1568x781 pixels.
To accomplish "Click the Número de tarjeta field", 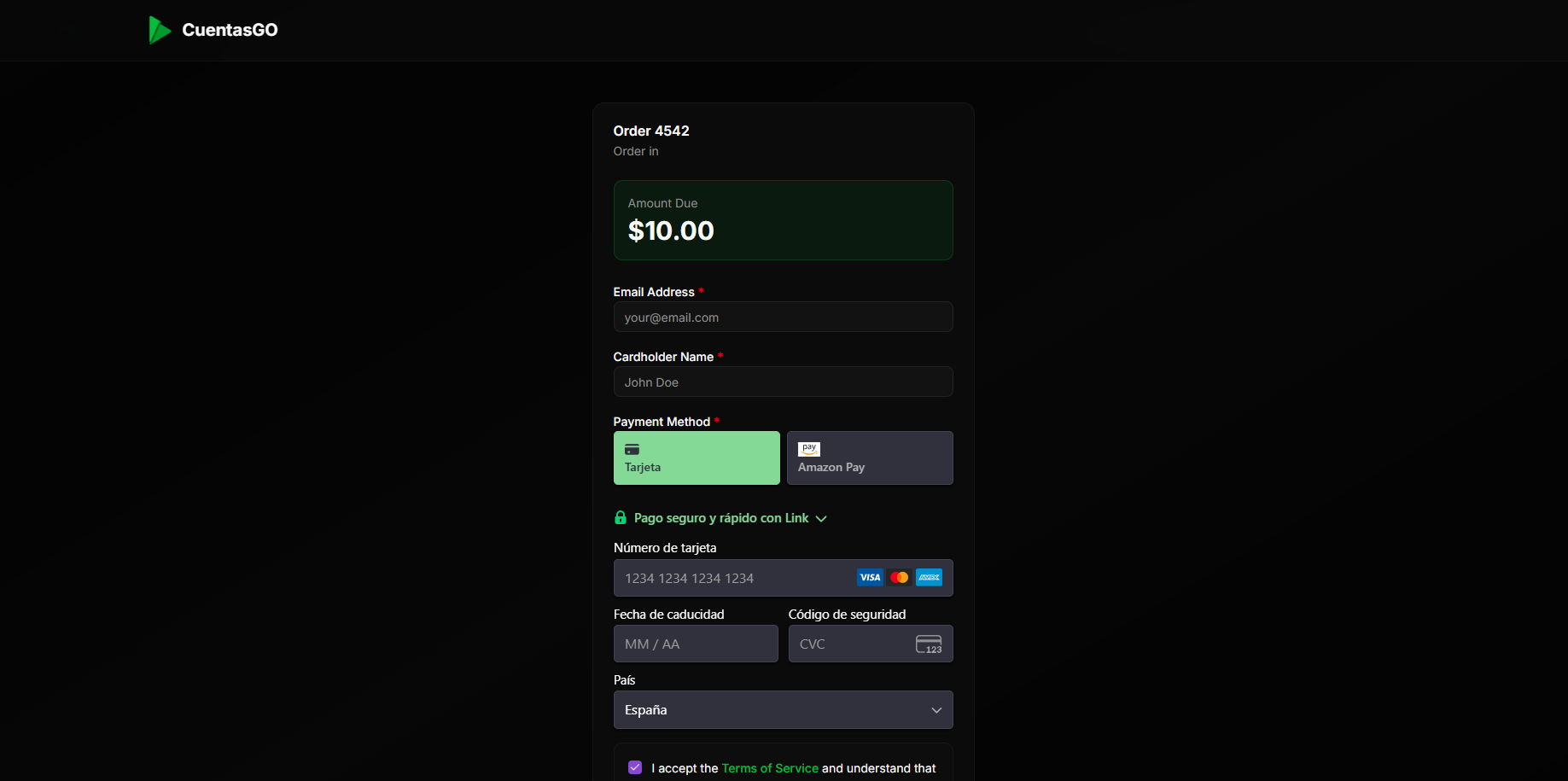I will 734,579.
